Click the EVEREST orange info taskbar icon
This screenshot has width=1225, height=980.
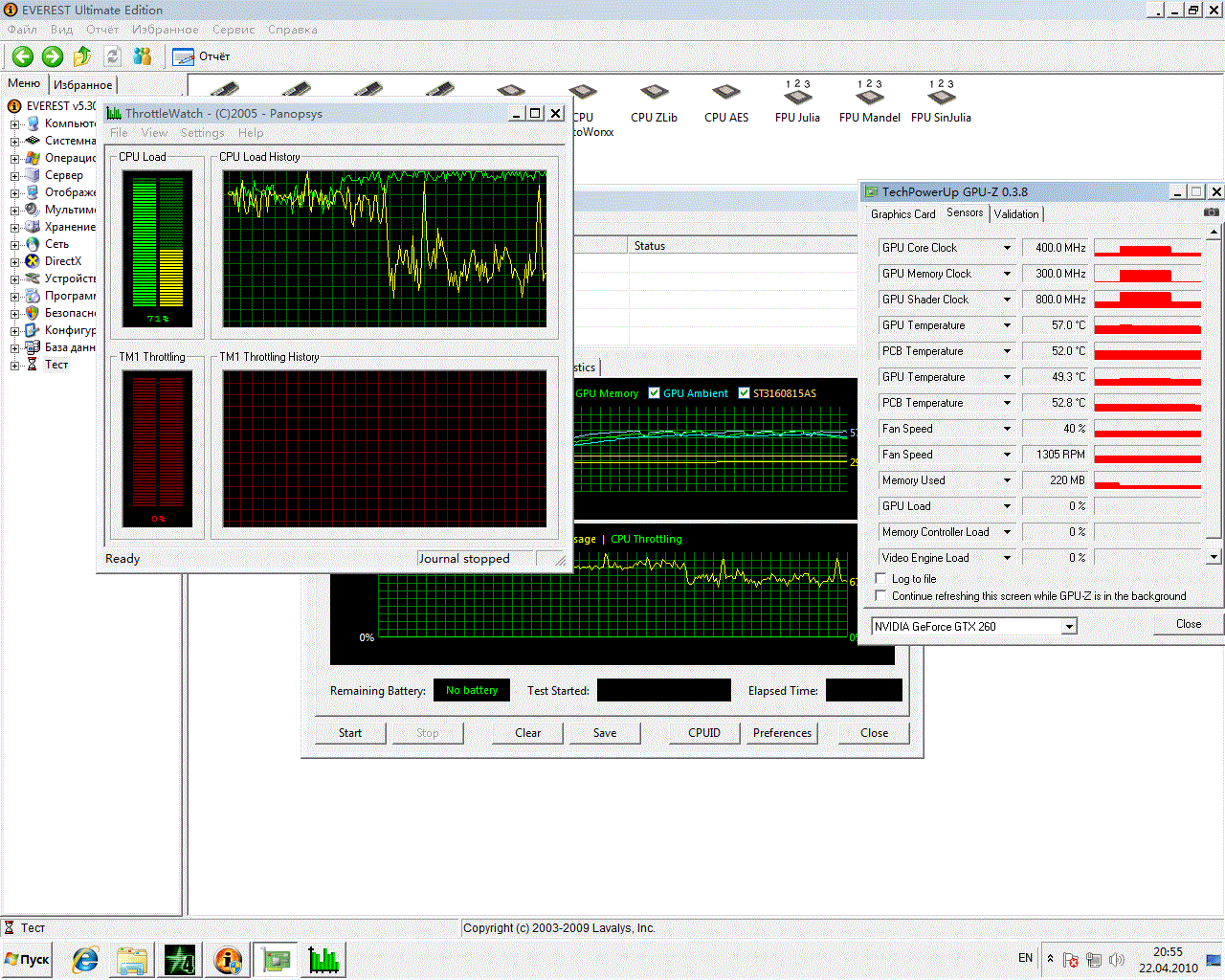(x=228, y=960)
